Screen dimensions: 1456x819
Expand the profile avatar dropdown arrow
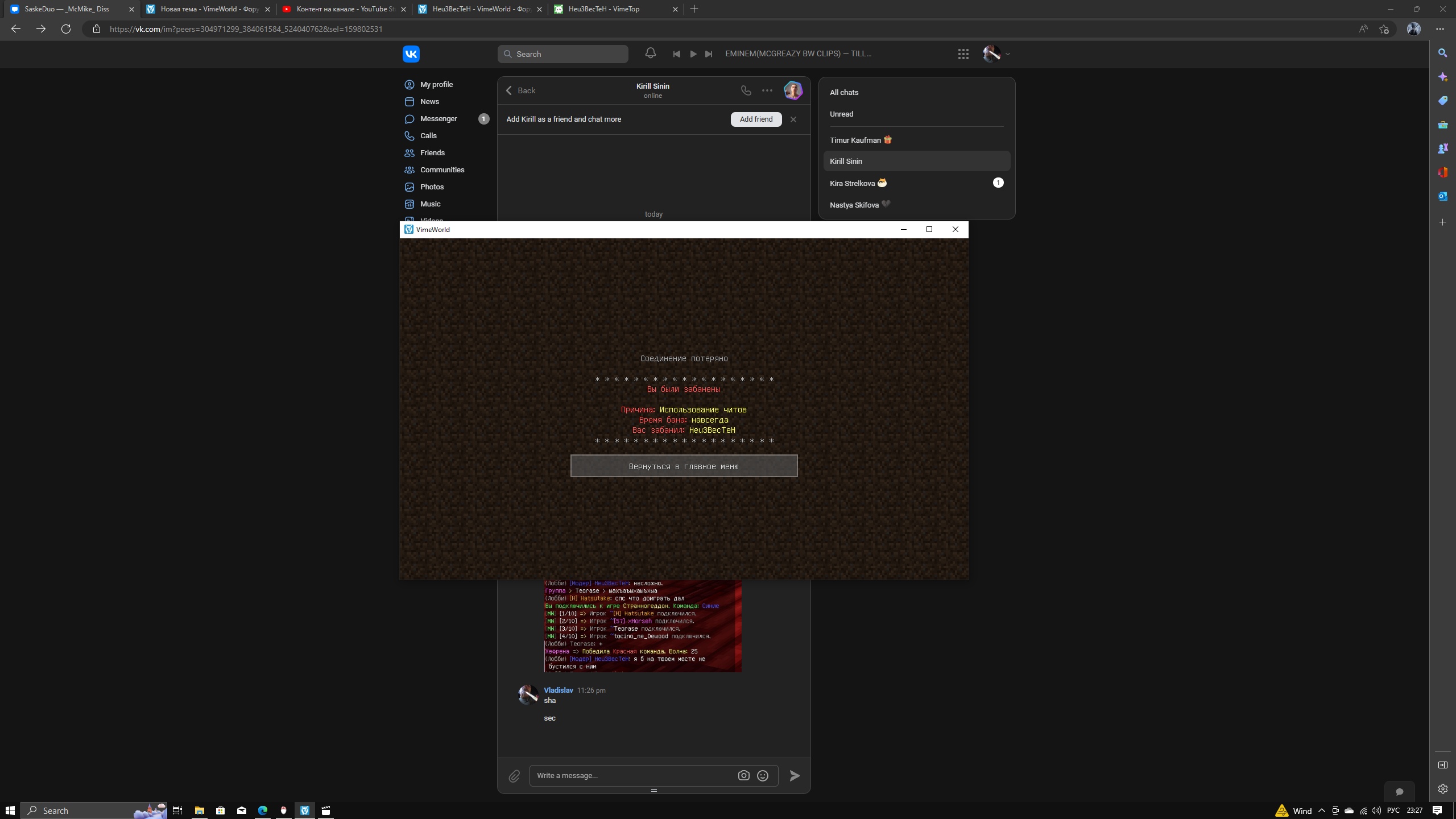coord(1008,54)
